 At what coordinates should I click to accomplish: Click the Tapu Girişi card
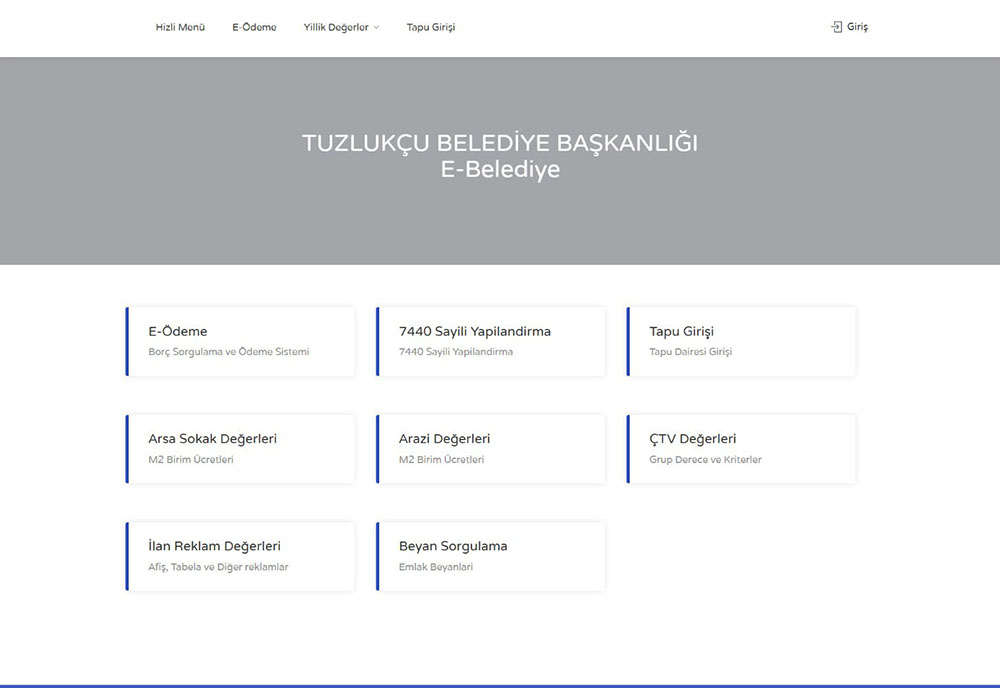point(740,341)
